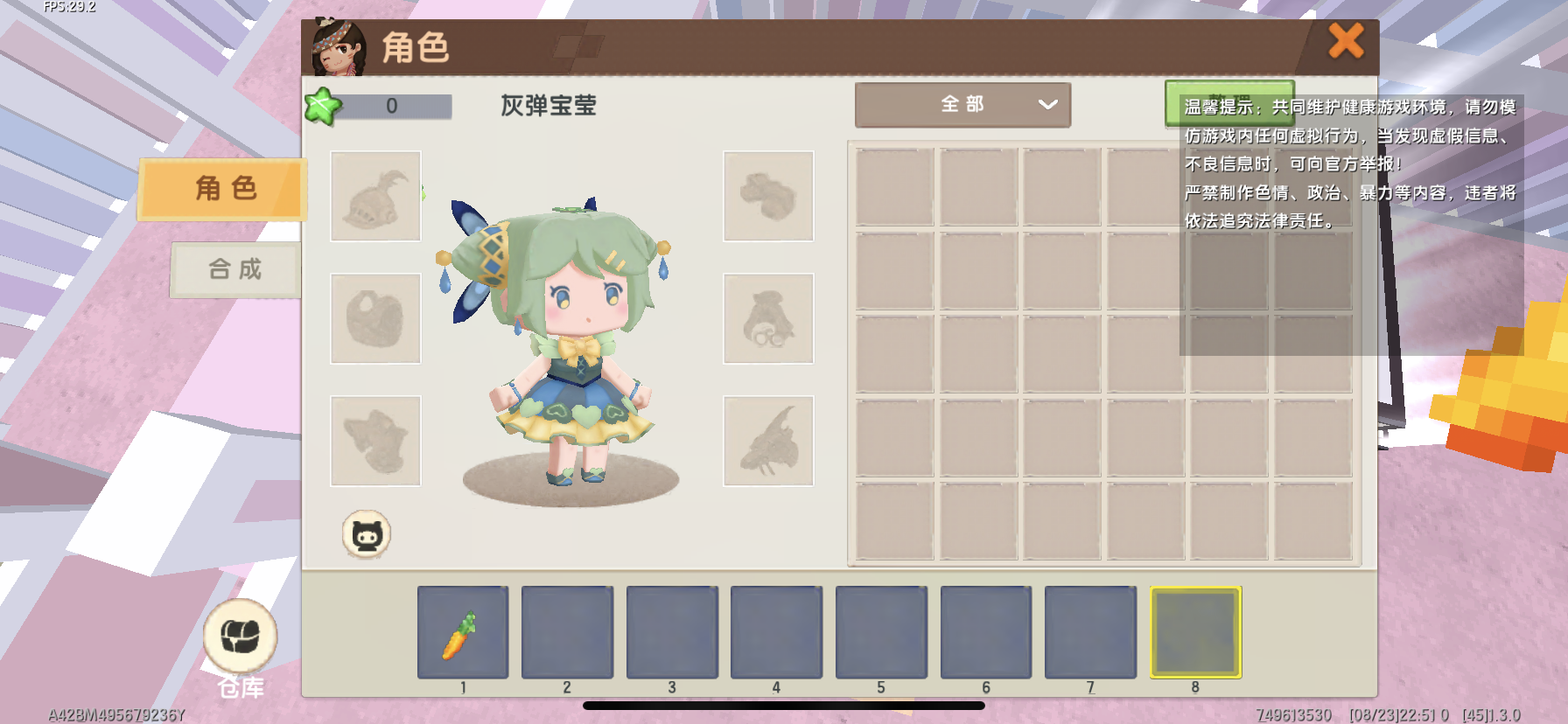Click the leg armor equipment slot

pos(375,441)
